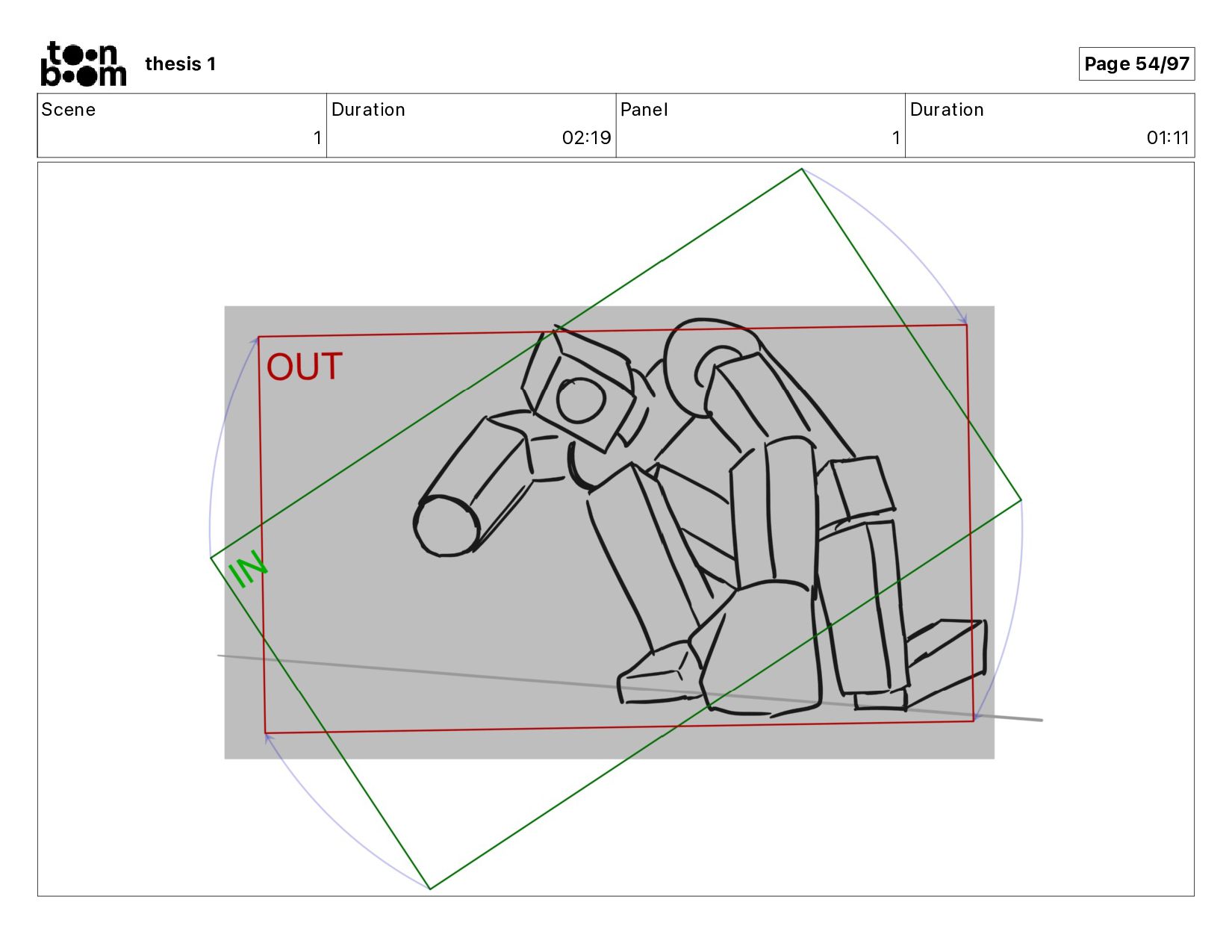Click the Toon Boom logo
Screen dimensions: 1232x952
pos(83,63)
